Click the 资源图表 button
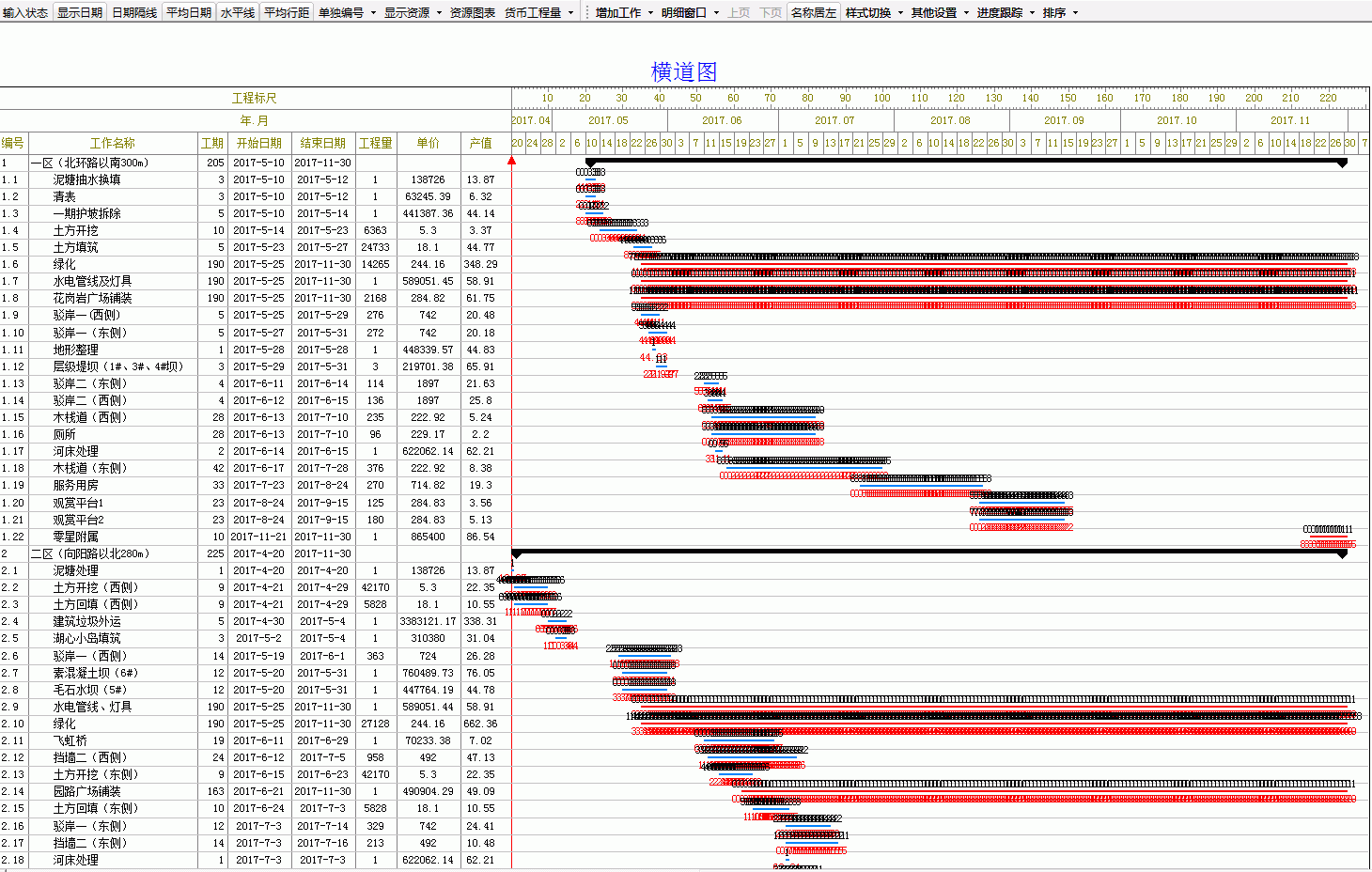This screenshot has height=872, width=1372. point(473,12)
